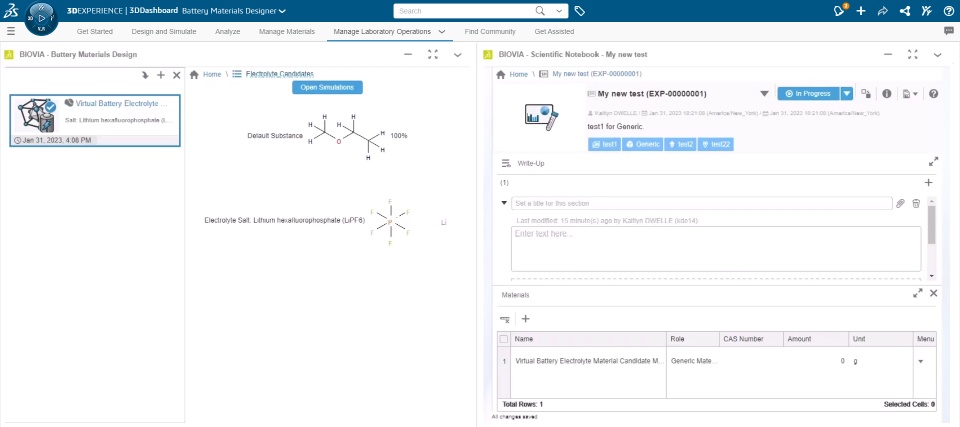Screen dimensions: 960x427
Task: Click the My new test breadcrumb link
Action: click(597, 74)
